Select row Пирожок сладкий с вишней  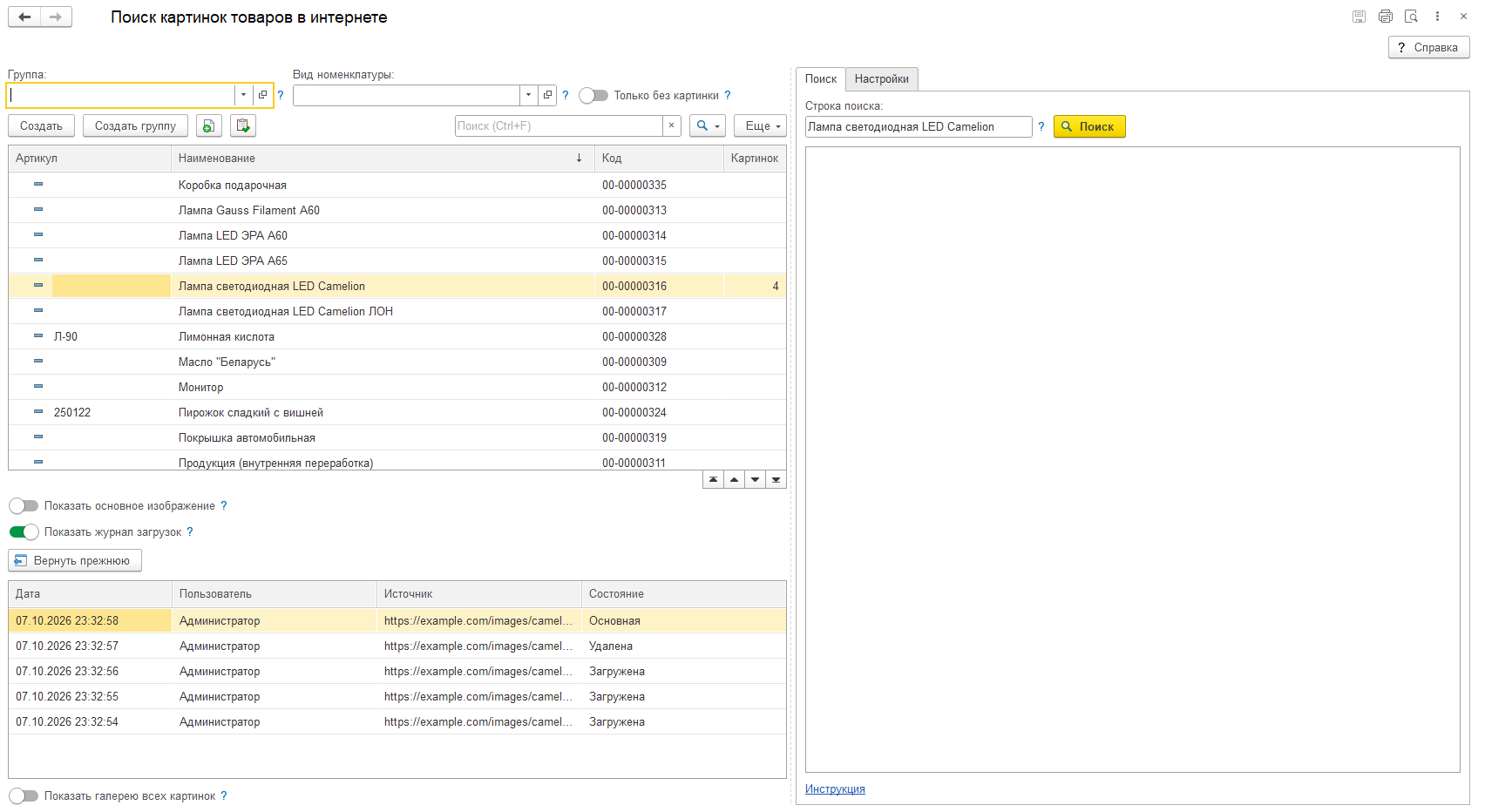397,413
